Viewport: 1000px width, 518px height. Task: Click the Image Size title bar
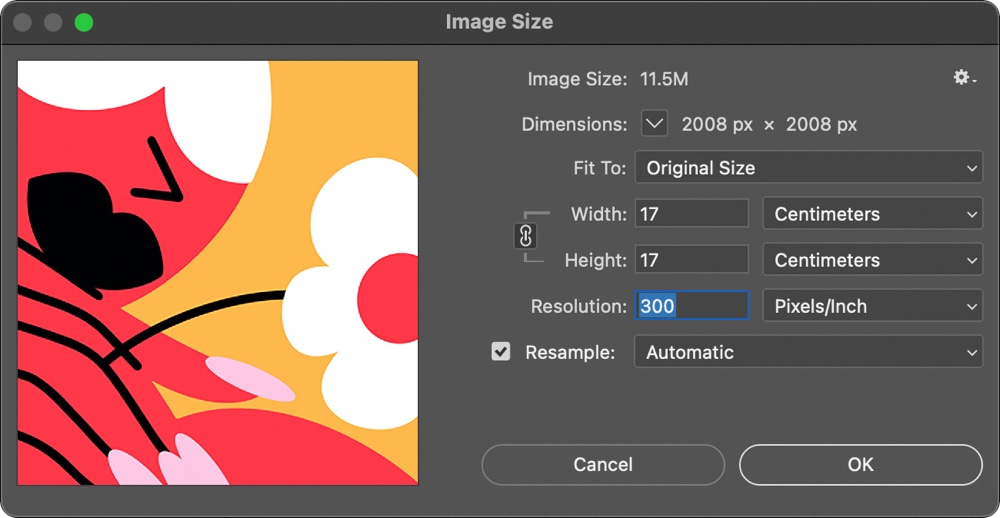(x=499, y=22)
